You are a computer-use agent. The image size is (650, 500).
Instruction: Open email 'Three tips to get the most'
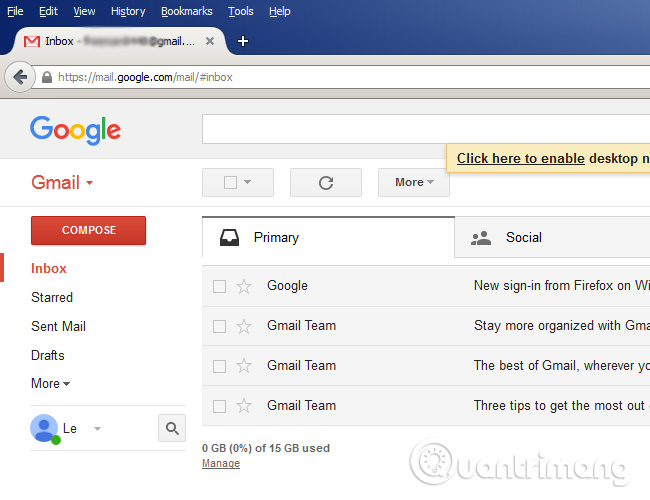[562, 405]
